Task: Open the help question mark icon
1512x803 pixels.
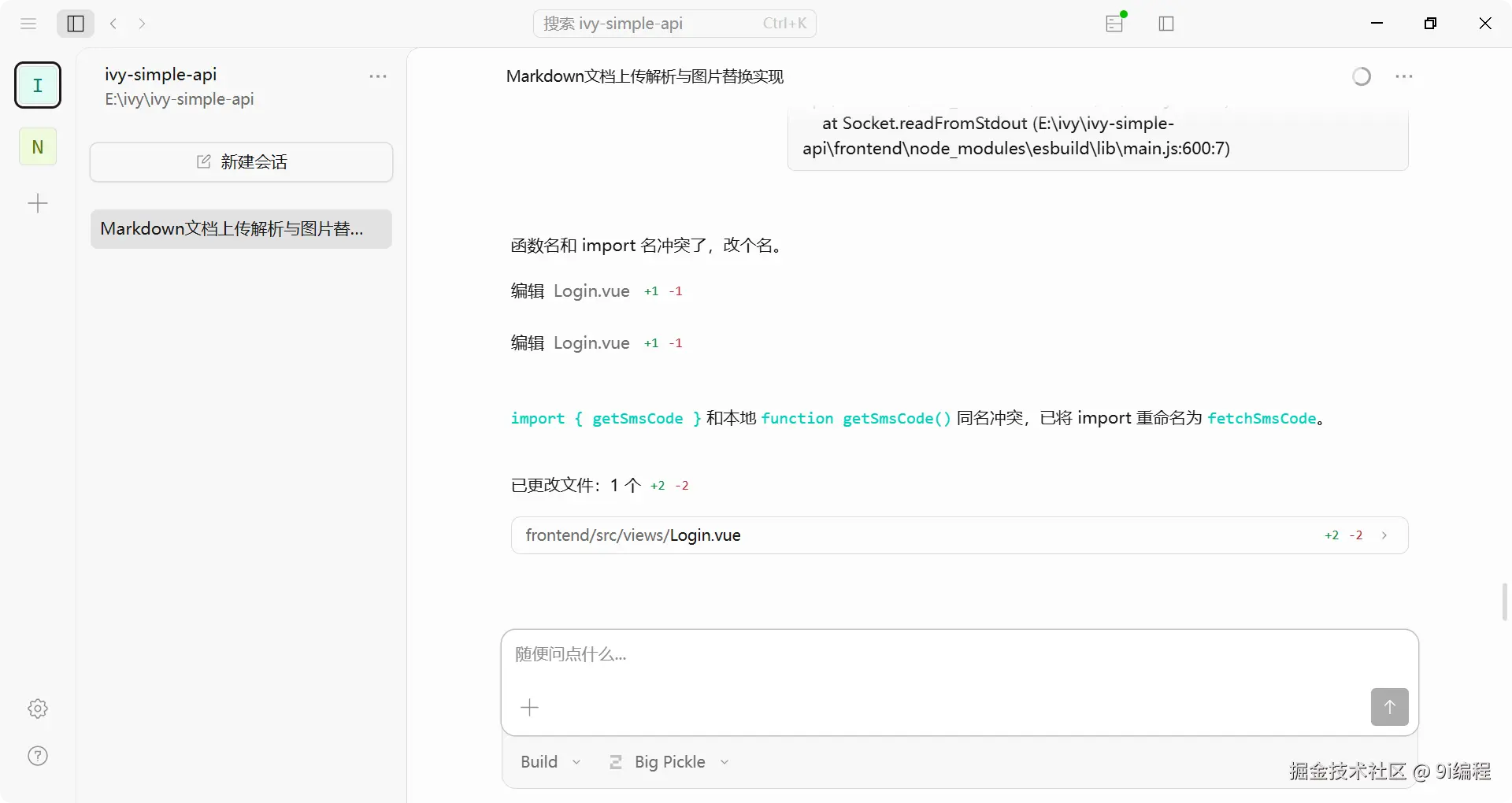Action: 38,756
